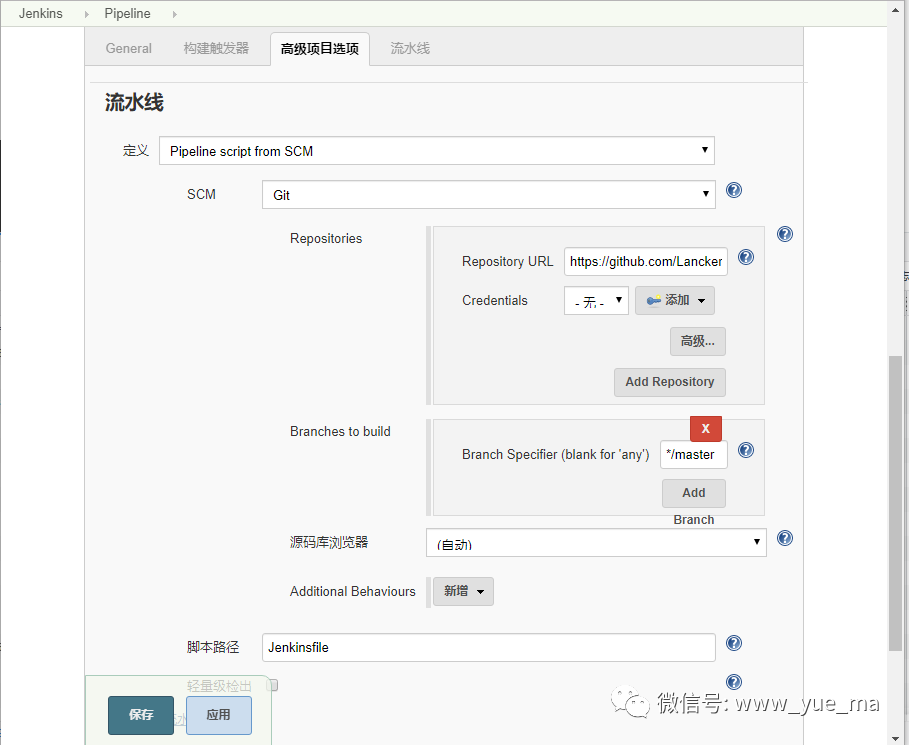Expand the Additional Behaviours 新增 dropdown
The image size is (909, 745).
pos(462,591)
